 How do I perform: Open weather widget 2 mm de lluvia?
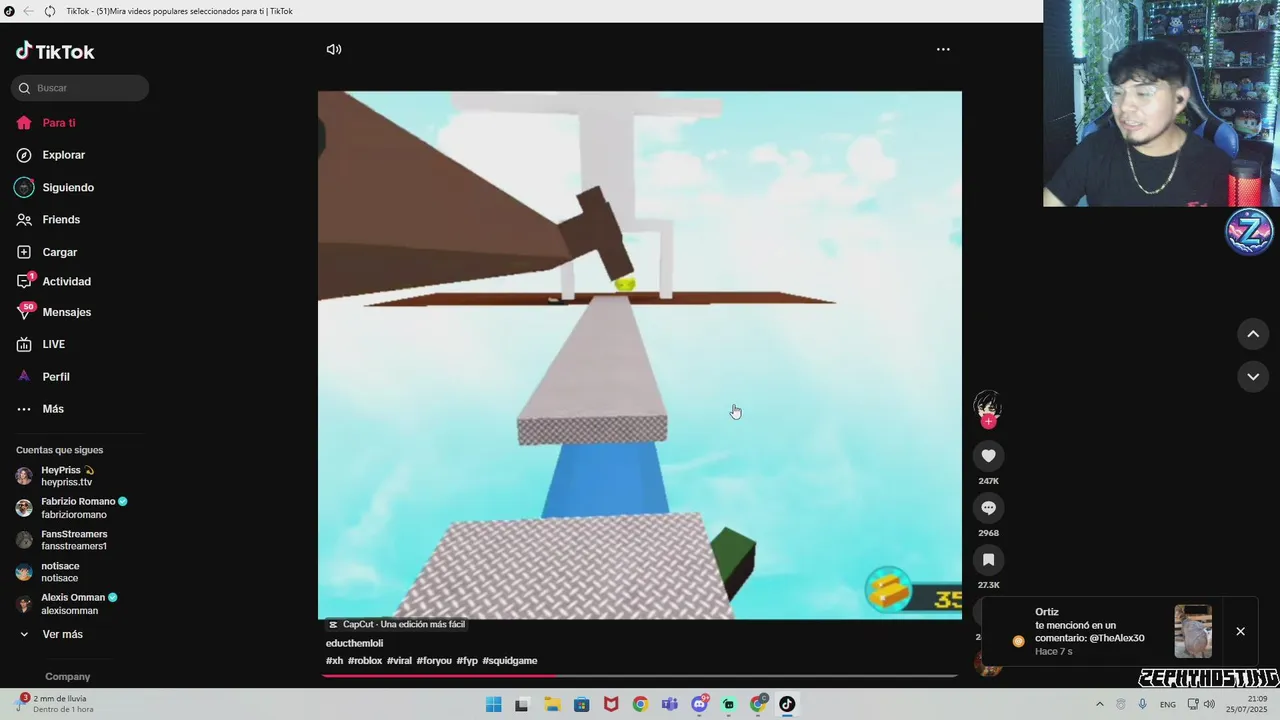[55, 704]
